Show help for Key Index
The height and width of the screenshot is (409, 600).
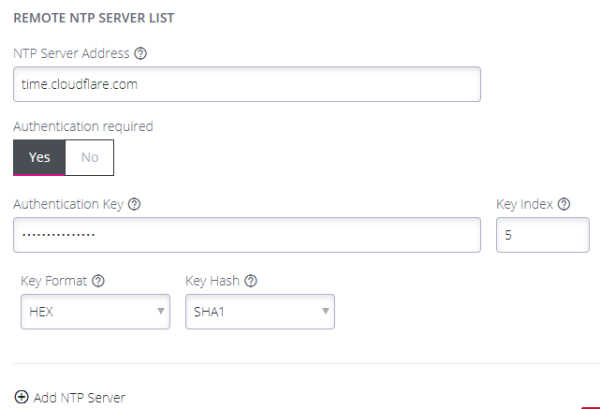coord(564,204)
